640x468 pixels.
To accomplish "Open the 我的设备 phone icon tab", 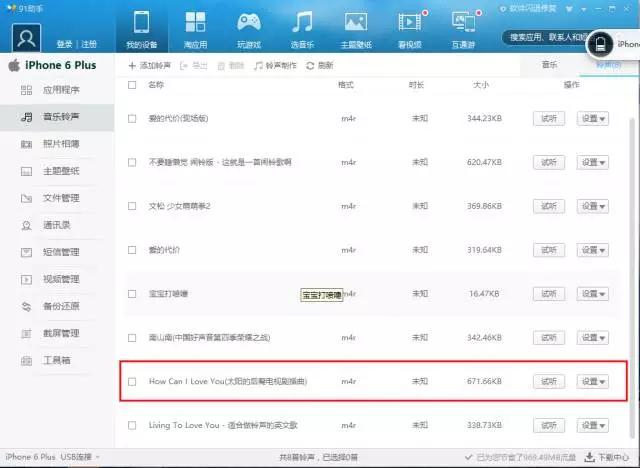I will tap(141, 29).
